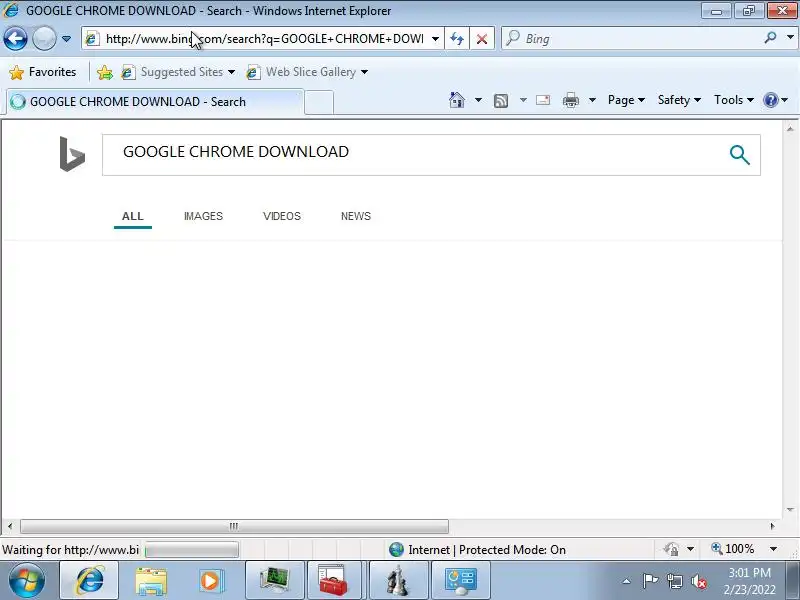
Task: Click the address bar URL field
Action: pyautogui.click(x=264, y=39)
